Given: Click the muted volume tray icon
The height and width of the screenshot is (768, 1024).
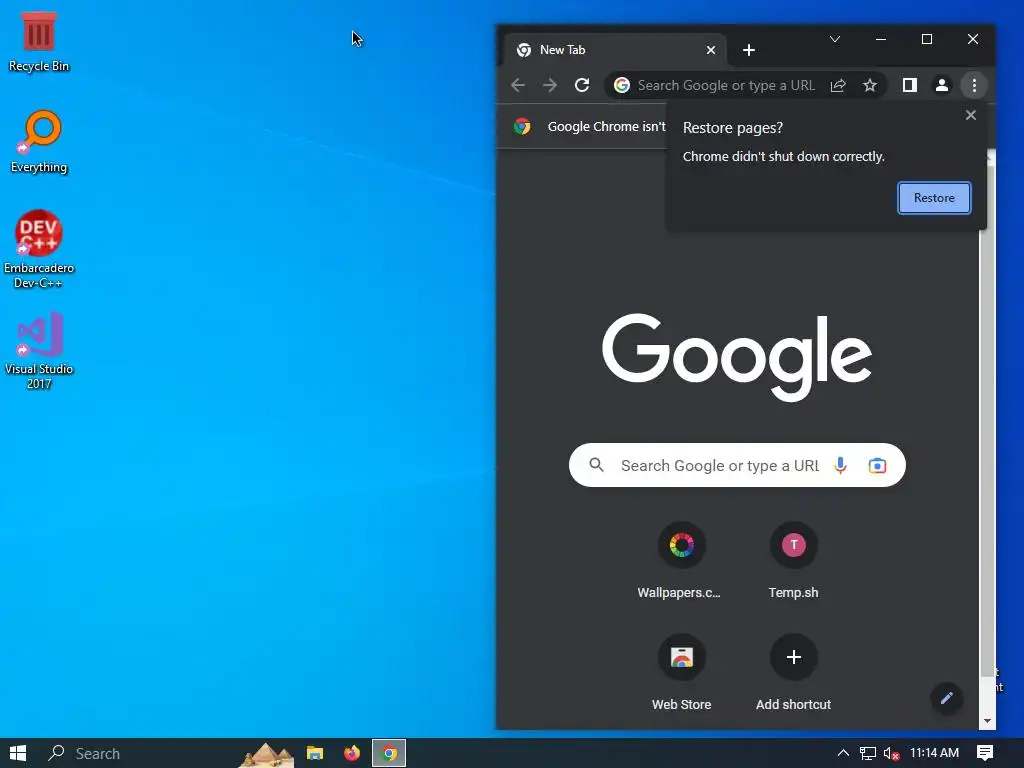Looking at the screenshot, I should (x=891, y=753).
